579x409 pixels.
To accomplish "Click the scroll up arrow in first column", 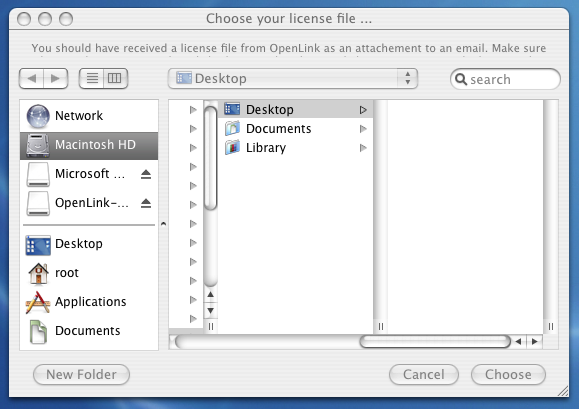I will pos(210,295).
